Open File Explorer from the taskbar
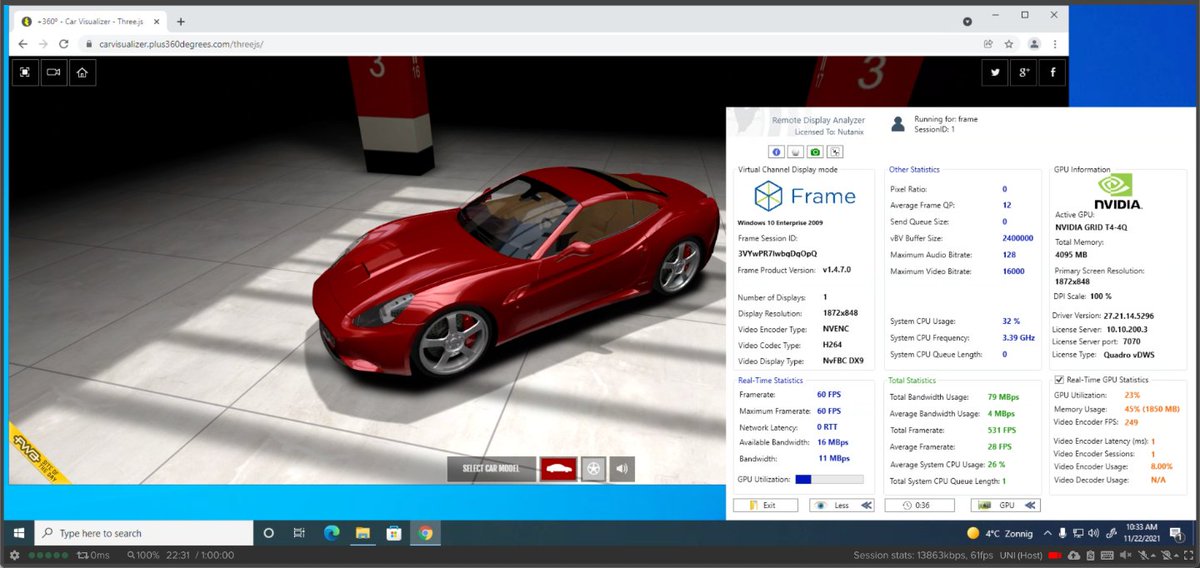 (362, 533)
